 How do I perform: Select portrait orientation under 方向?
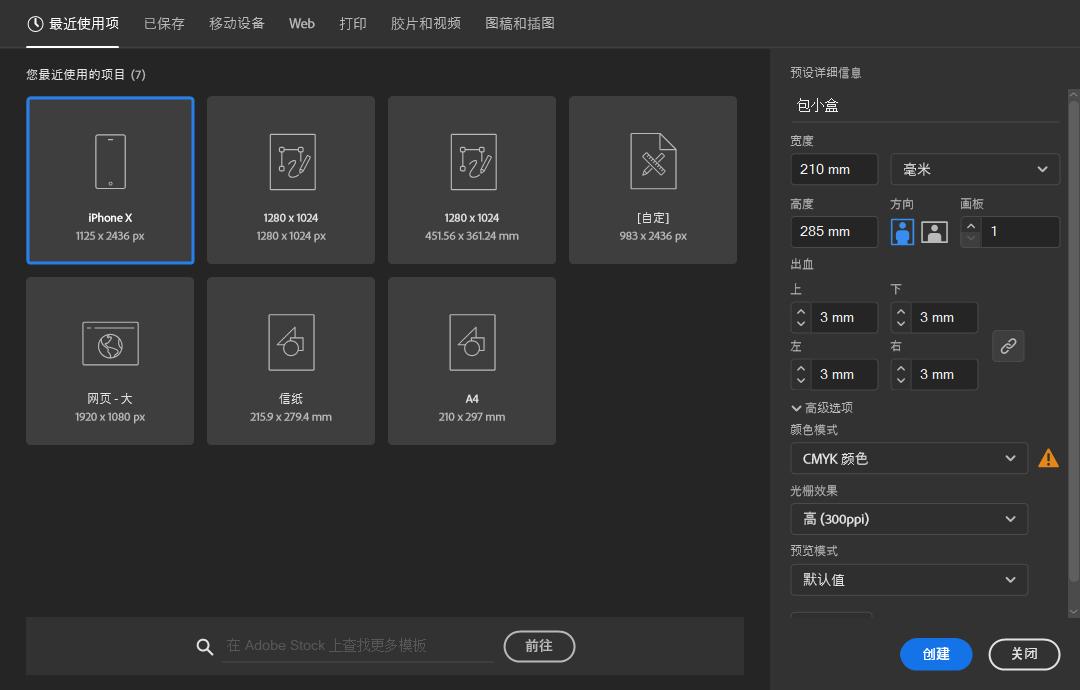901,231
